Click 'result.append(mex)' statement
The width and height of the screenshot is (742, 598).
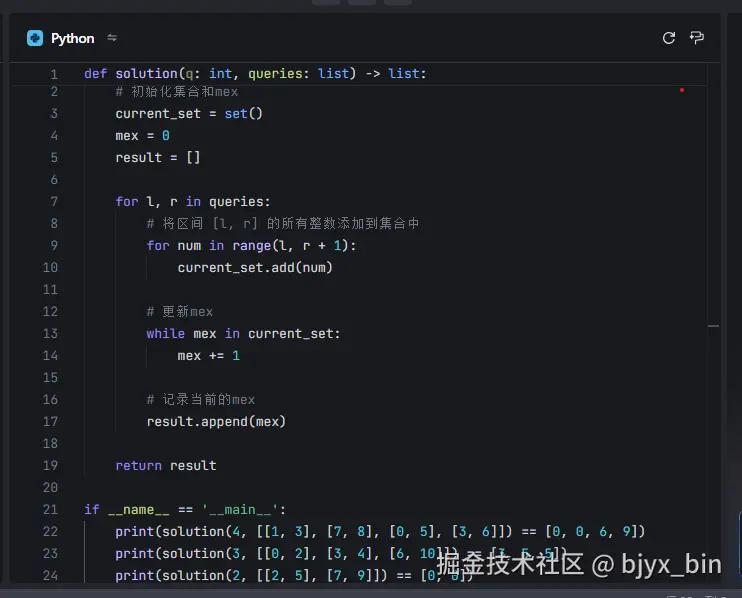point(216,422)
